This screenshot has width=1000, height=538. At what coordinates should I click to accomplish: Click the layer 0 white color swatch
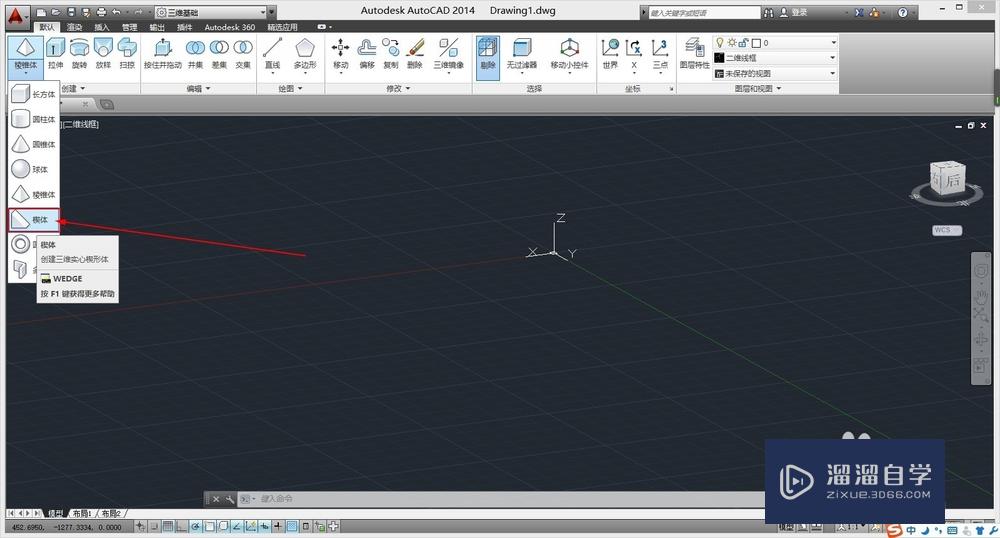coord(756,43)
